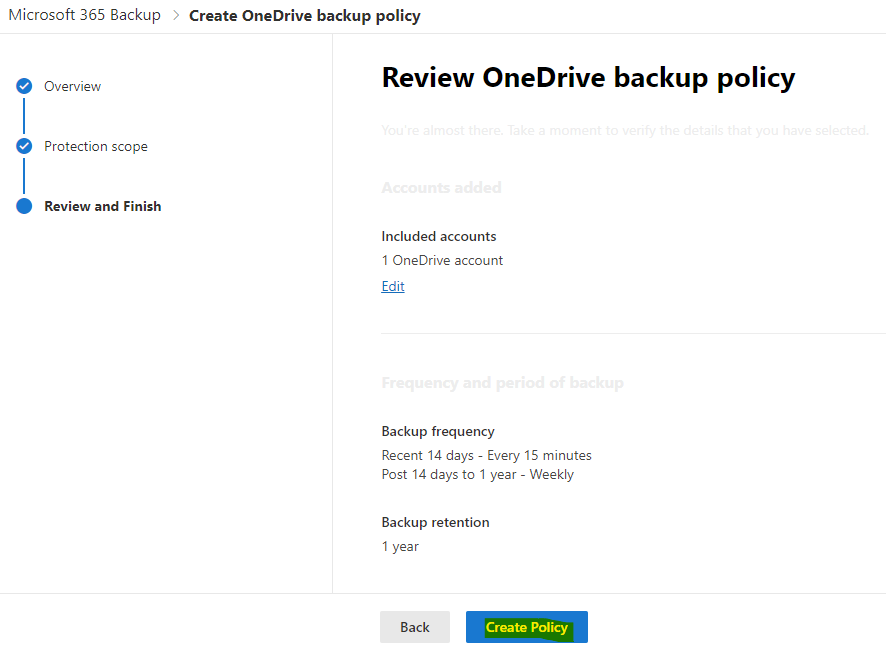This screenshot has width=886, height=651.
Task: Click 'Post 14 days to 1 year - Weekly'
Action: coord(477,475)
